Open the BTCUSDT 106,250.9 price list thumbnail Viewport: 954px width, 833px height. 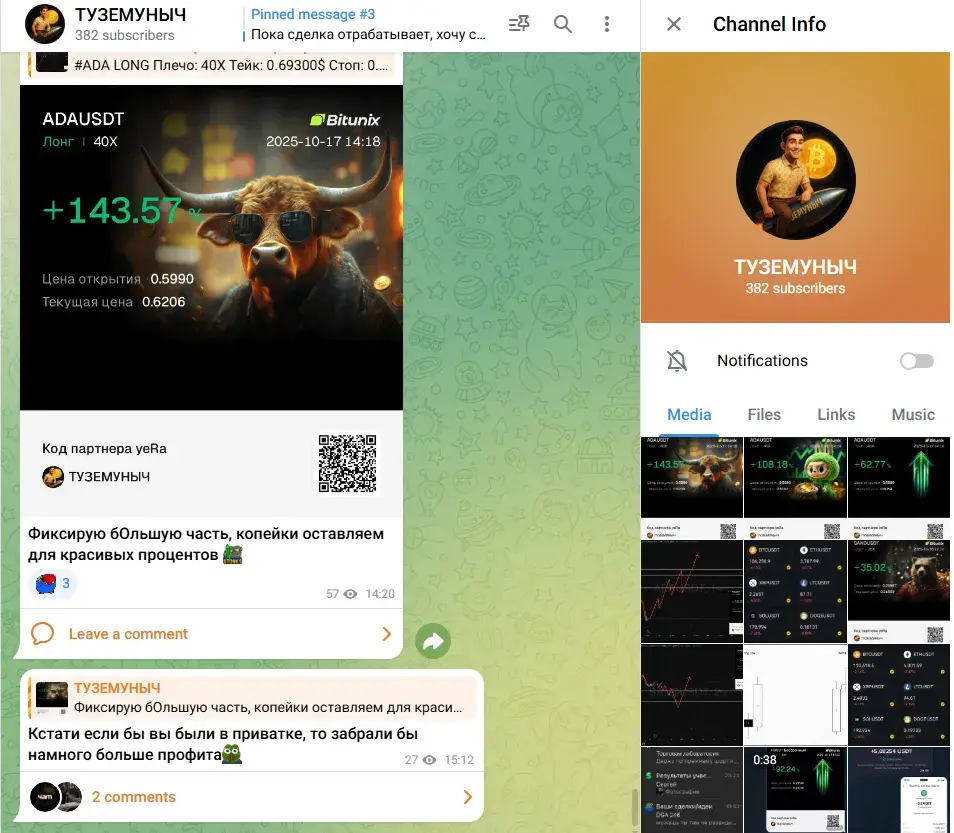(795, 591)
